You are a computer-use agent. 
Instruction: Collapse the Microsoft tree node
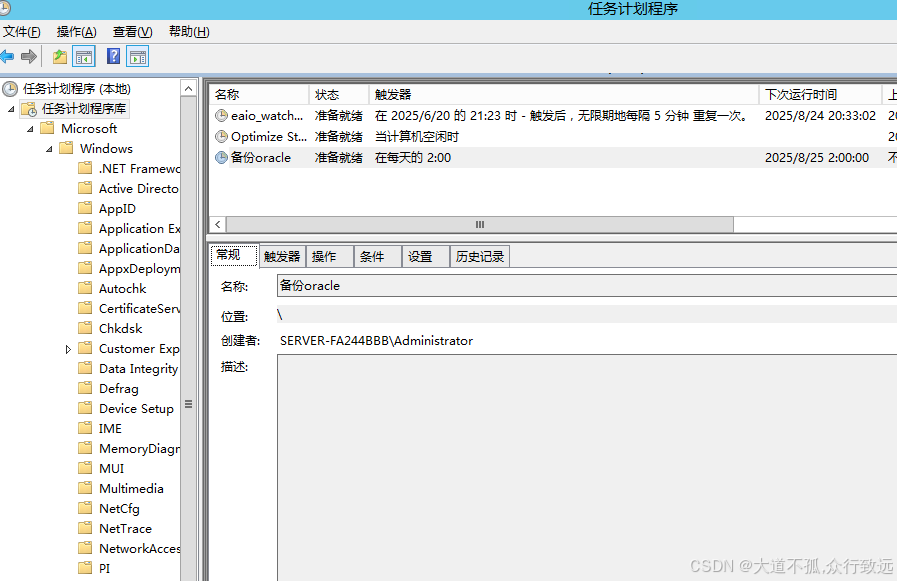coord(30,129)
